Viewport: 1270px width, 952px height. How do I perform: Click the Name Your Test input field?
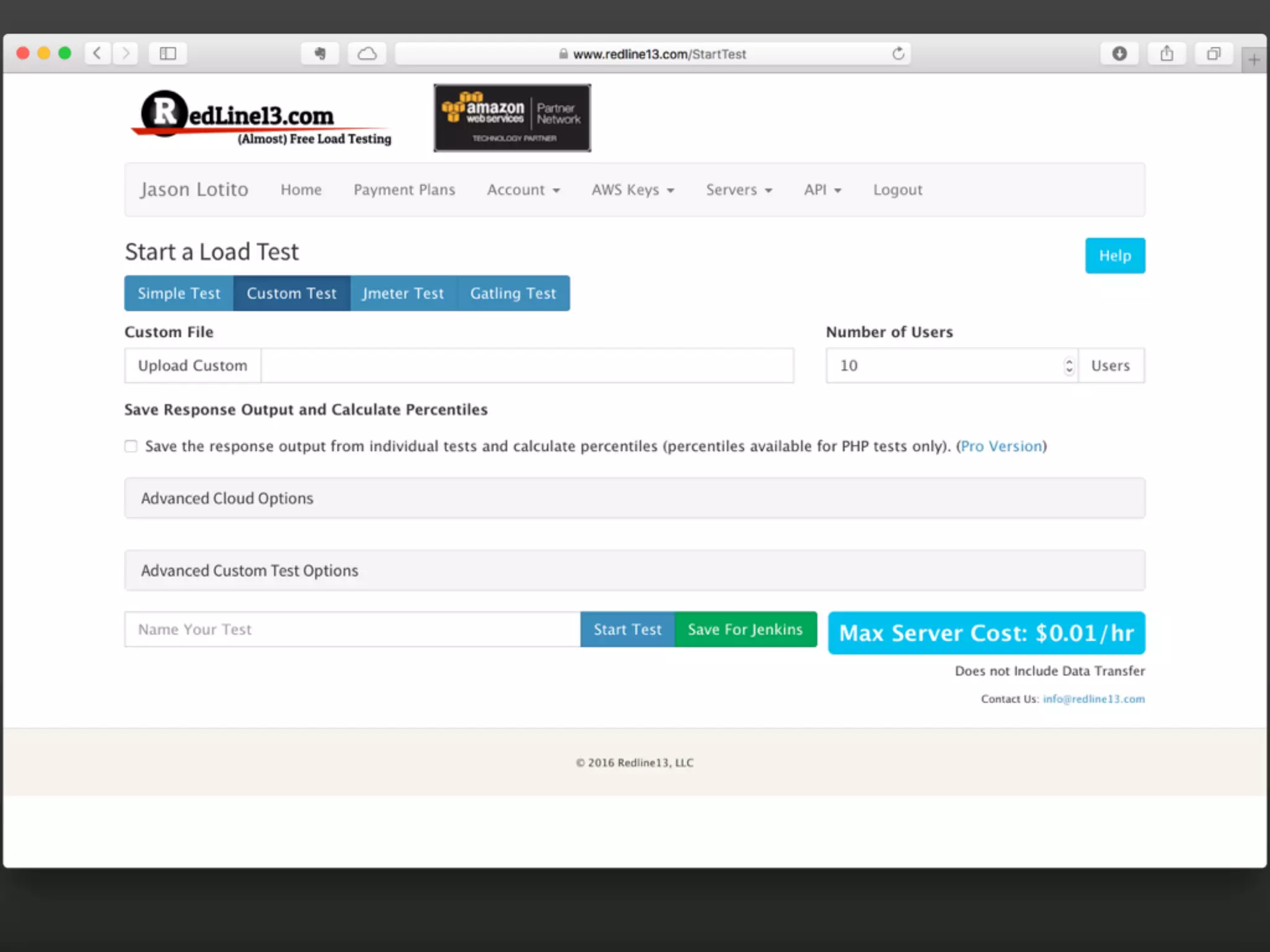(x=352, y=630)
